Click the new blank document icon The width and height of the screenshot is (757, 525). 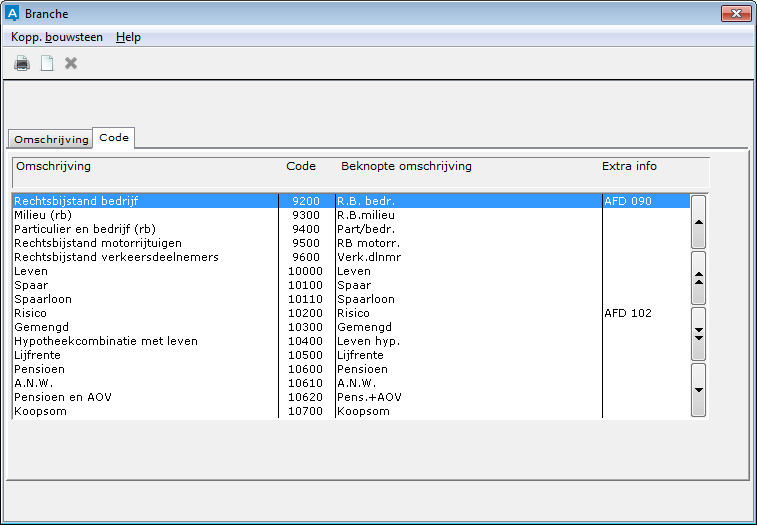coord(46,64)
